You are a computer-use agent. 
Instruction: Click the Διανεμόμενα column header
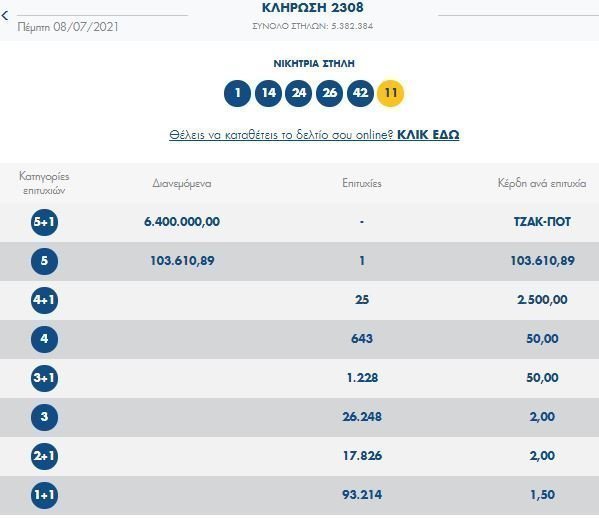pyautogui.click(x=182, y=184)
